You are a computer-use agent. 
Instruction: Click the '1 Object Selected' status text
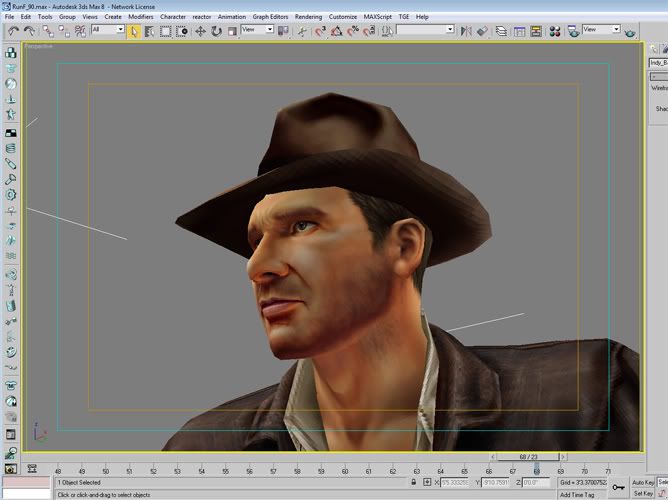(x=79, y=483)
